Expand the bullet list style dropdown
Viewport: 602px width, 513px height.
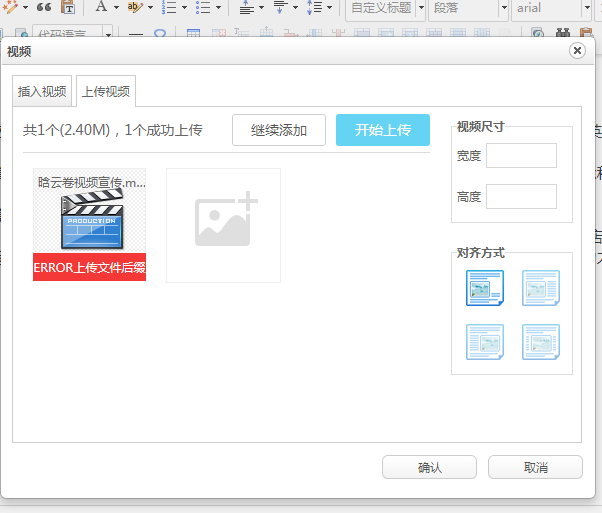click(x=218, y=7)
